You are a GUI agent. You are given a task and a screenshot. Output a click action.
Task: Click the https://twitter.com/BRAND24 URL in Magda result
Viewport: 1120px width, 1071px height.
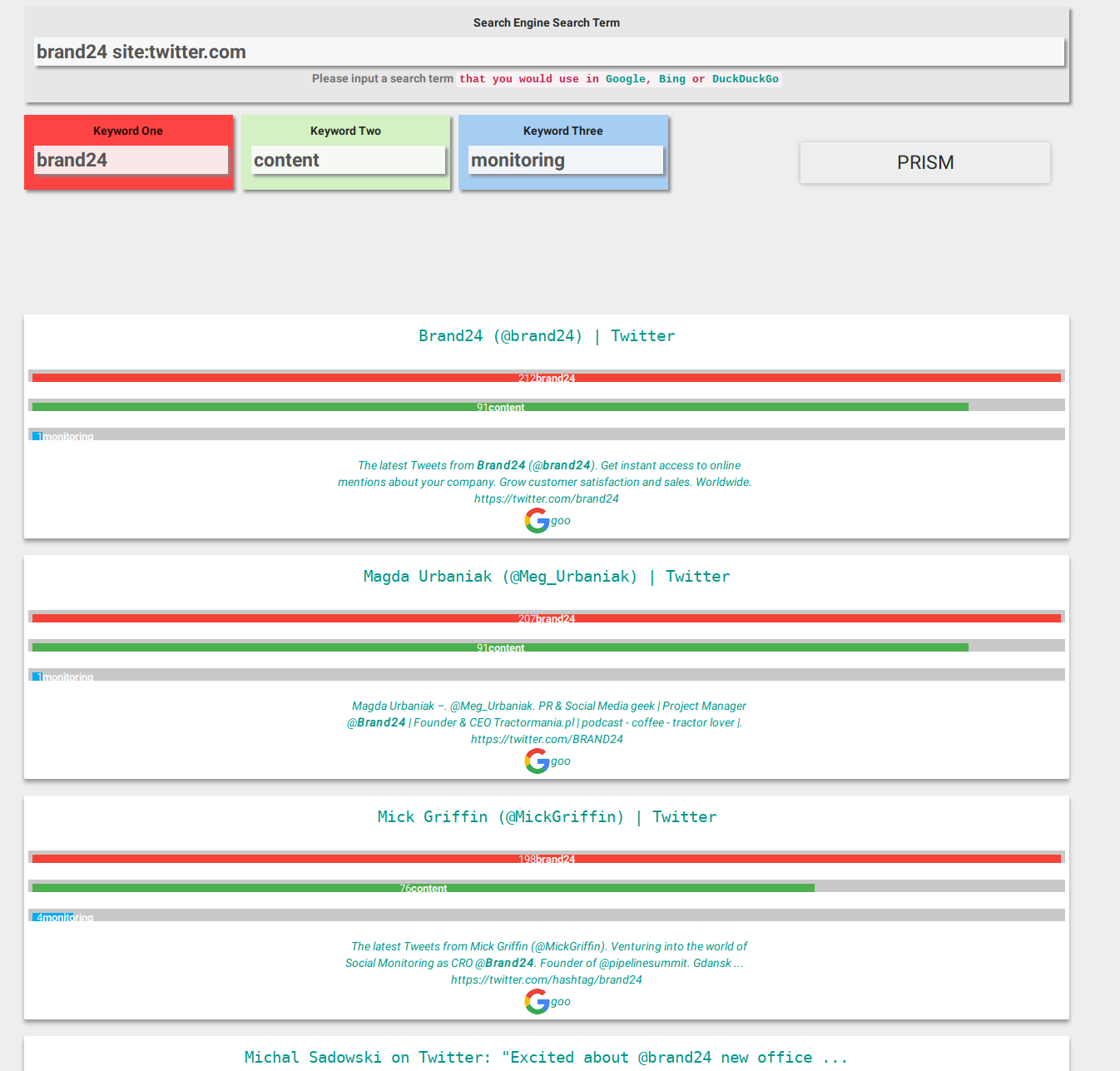(547, 739)
